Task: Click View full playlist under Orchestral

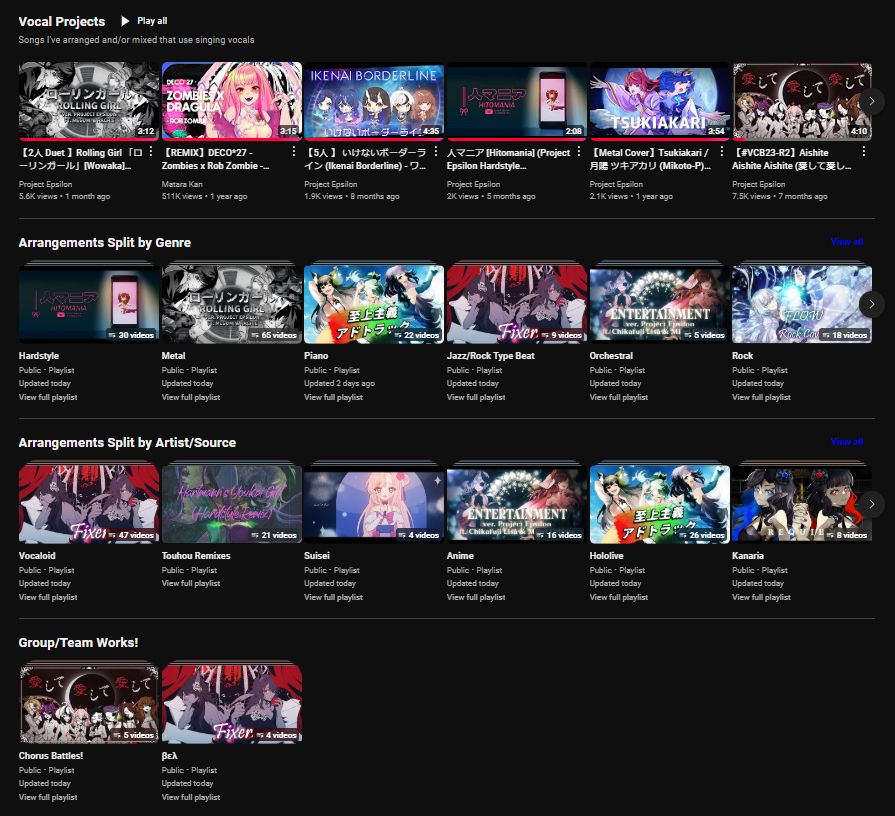Action: 619,397
